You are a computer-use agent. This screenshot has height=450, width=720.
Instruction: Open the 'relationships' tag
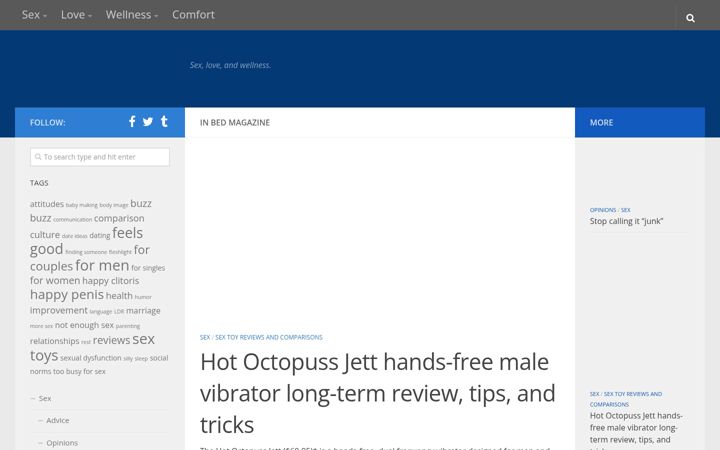(54, 341)
